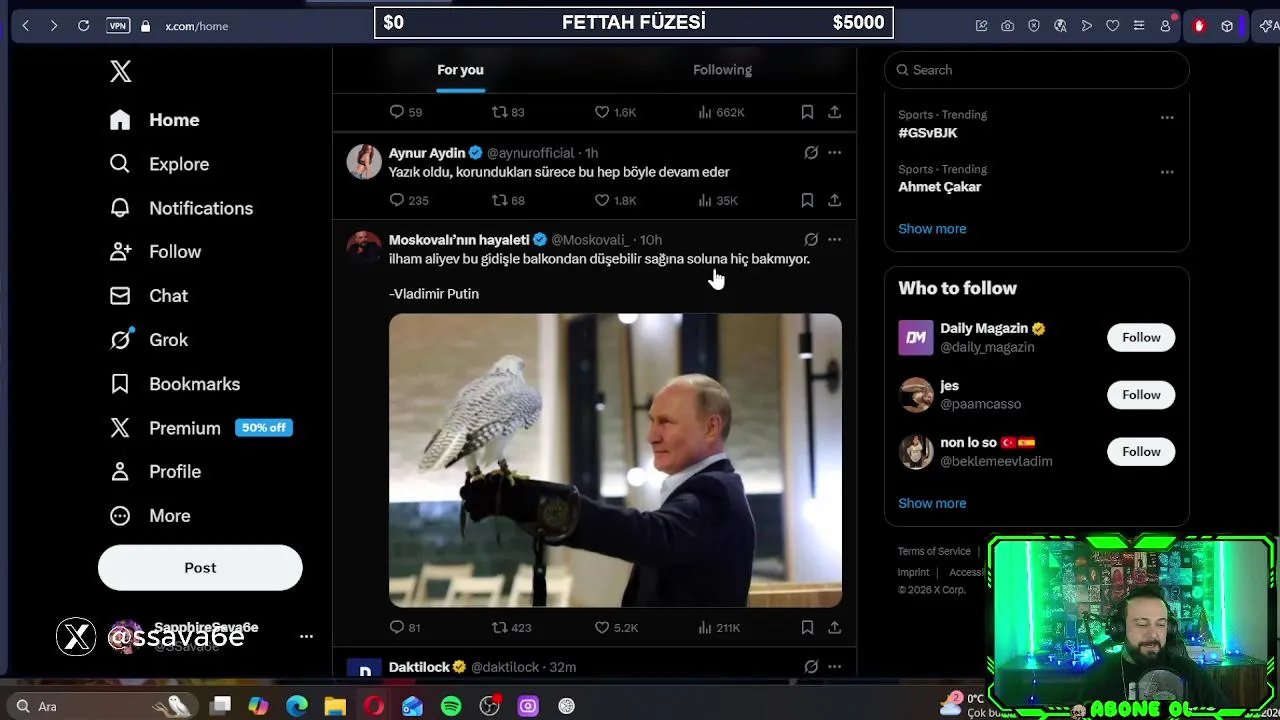The width and height of the screenshot is (1280, 720).
Task: Open File Explorer from the taskbar
Action: coord(335,706)
